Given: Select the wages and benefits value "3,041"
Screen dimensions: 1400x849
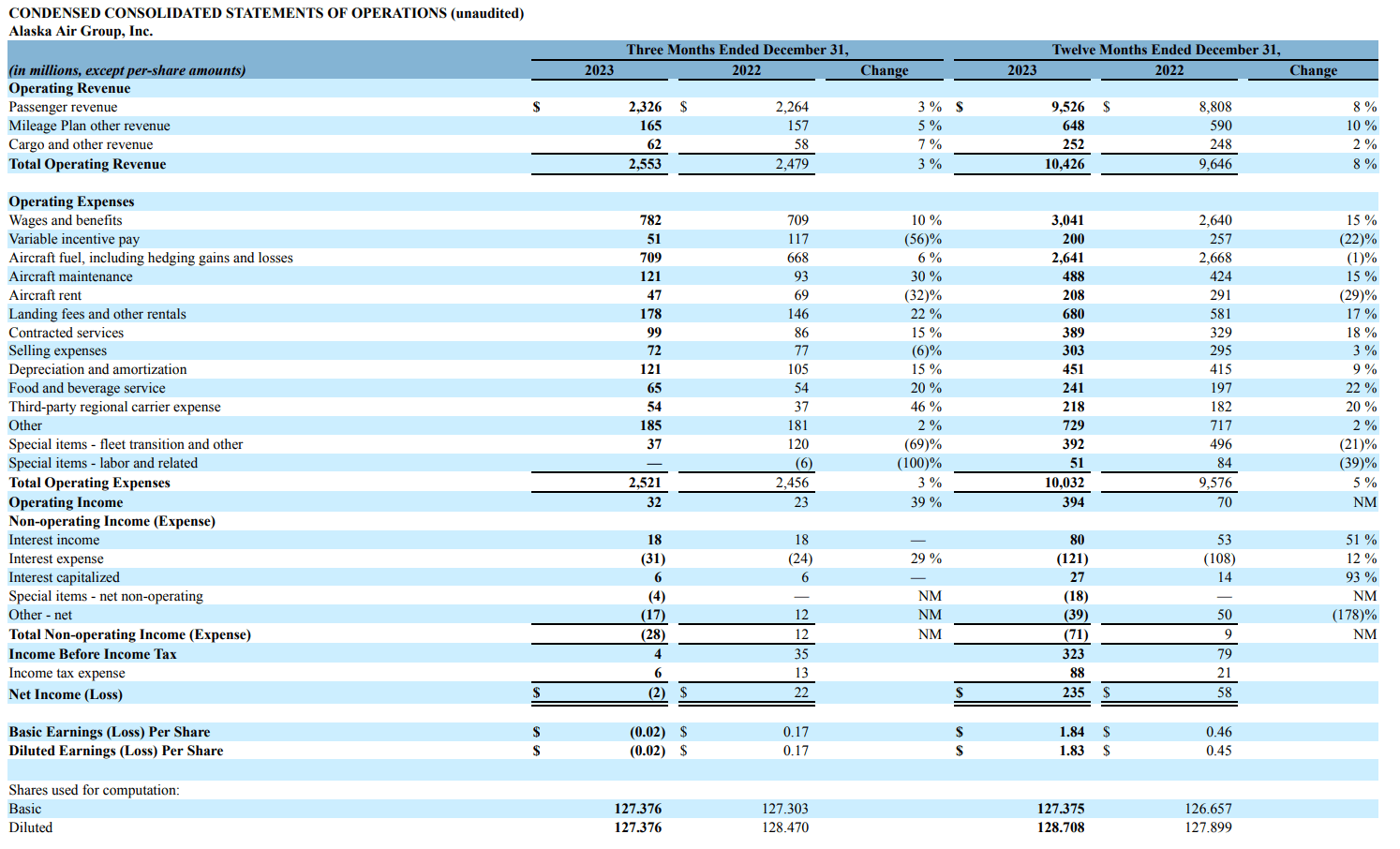Looking at the screenshot, I should point(1067,220).
